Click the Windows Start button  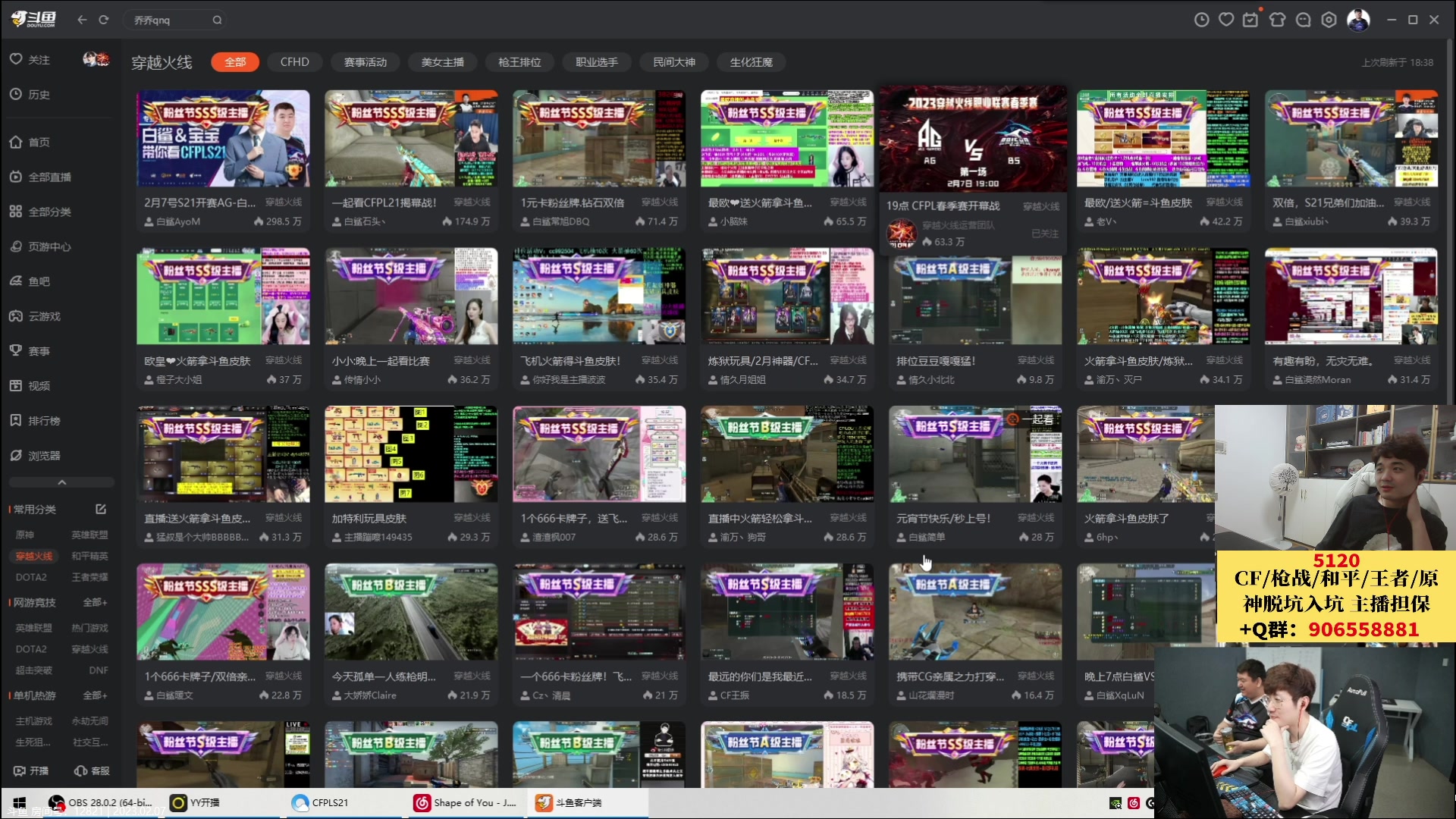[x=20, y=802]
